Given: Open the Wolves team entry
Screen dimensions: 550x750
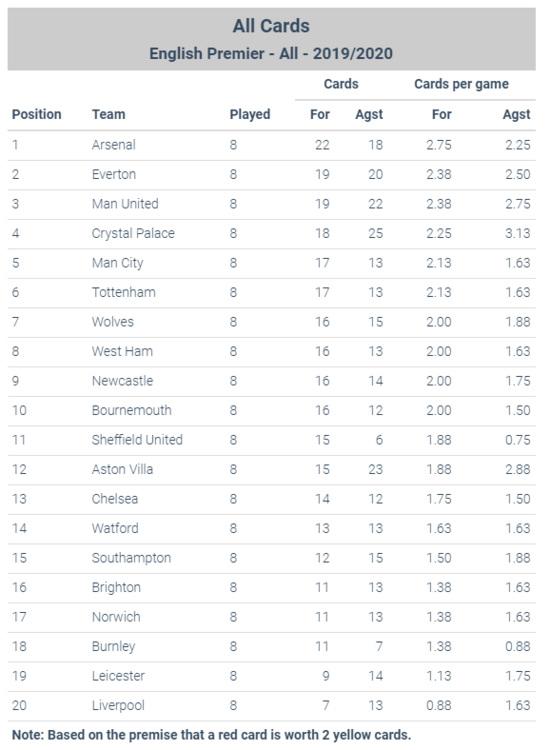Looking at the screenshot, I should tap(112, 322).
